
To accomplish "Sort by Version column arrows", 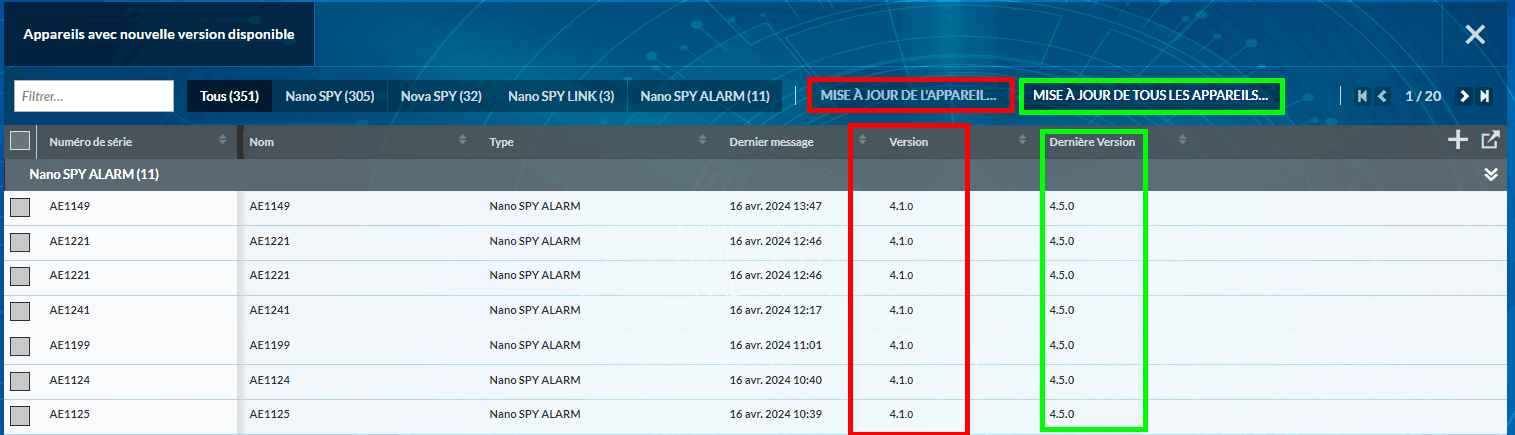I will coord(1022,141).
